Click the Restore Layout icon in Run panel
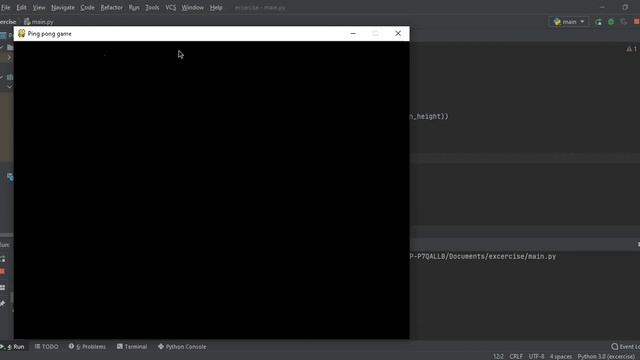Image resolution: width=640 pixels, height=360 pixels. click(x=3, y=288)
